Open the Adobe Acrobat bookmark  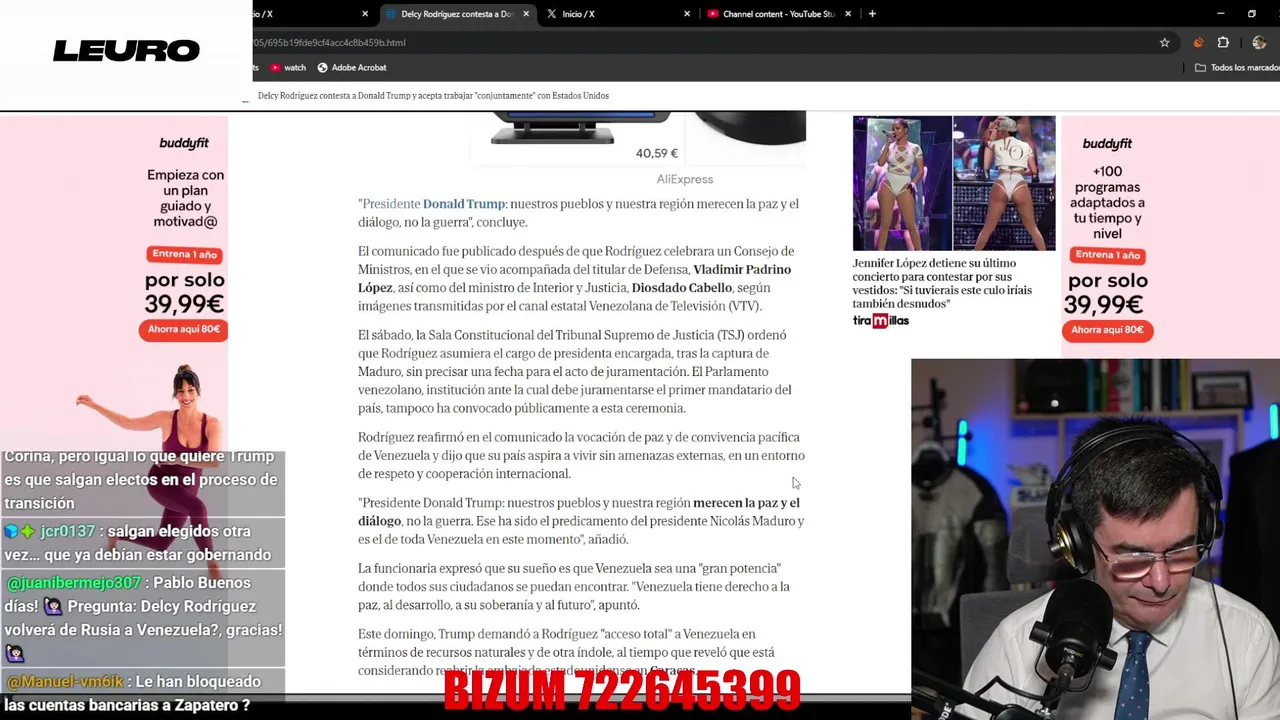point(352,68)
